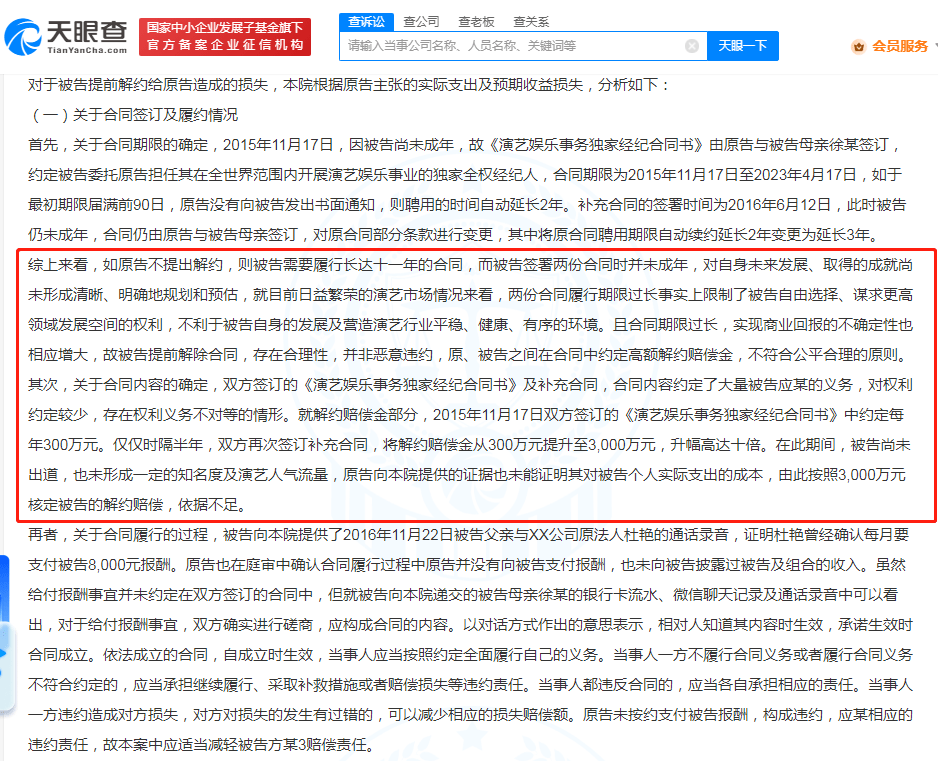Click the crown icon beside 会员服务
Viewport: 938px width, 761px height.
pyautogui.click(x=858, y=46)
